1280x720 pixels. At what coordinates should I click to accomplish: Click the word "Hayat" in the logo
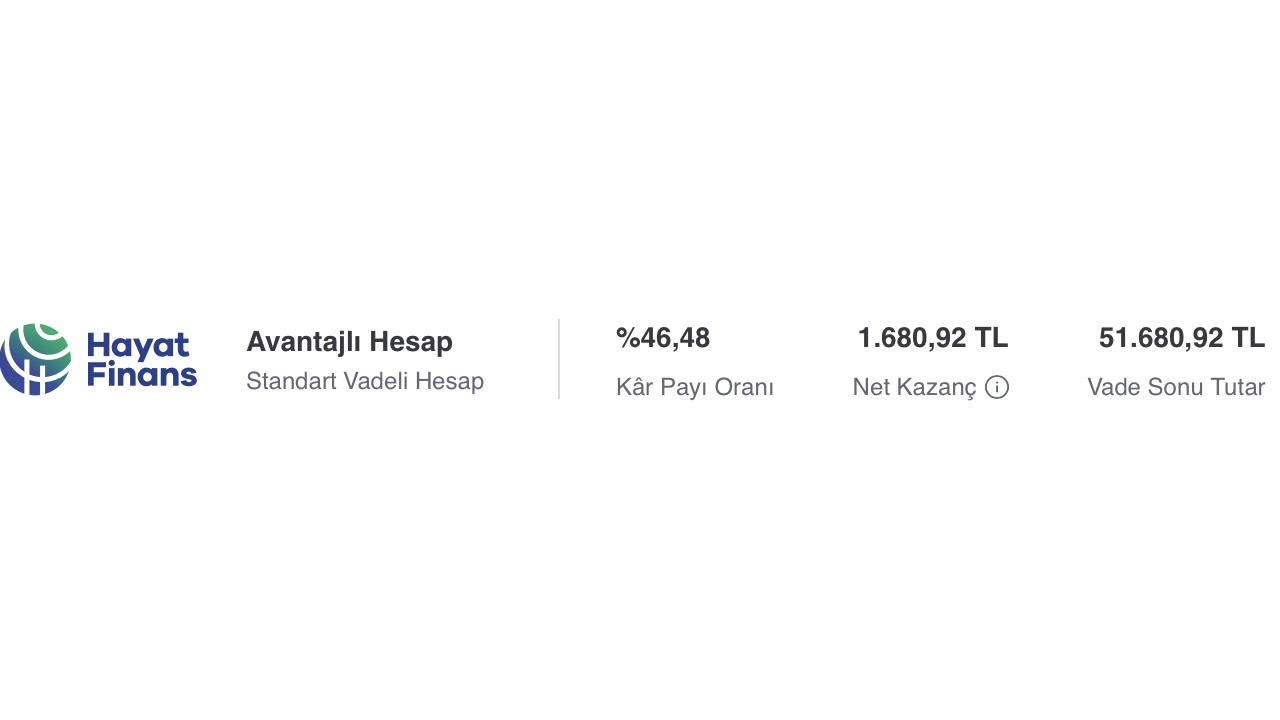[x=138, y=346]
